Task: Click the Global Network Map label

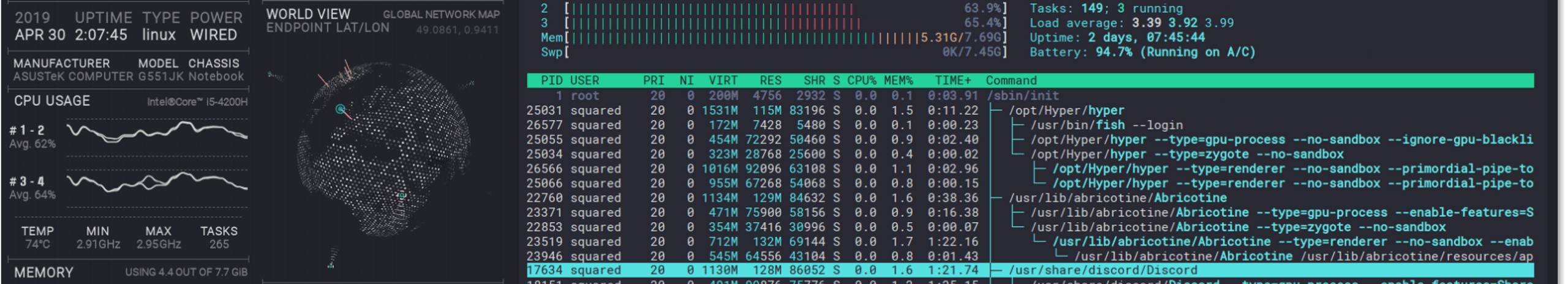Action: pyautogui.click(x=441, y=14)
